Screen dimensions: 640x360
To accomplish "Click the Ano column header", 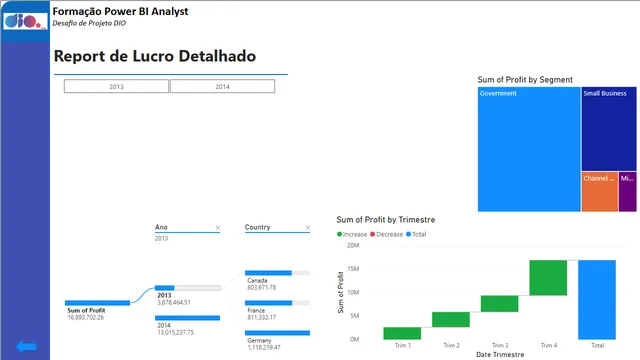I will tap(161, 227).
